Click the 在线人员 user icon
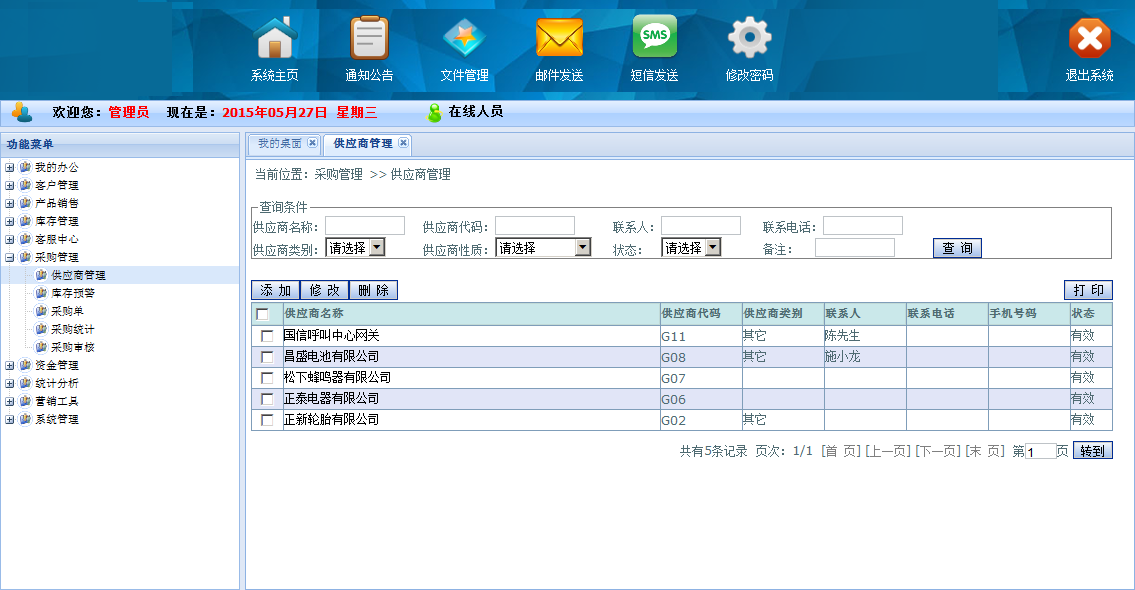The height and width of the screenshot is (590, 1135). tap(434, 113)
